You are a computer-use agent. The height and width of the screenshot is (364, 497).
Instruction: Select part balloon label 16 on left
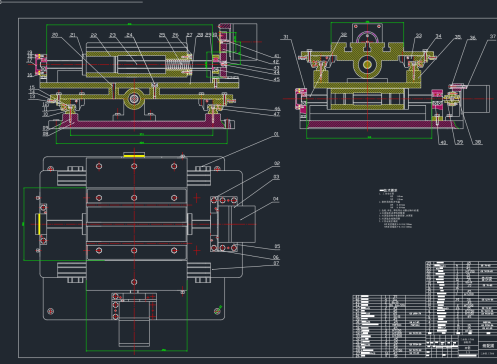click(30, 75)
